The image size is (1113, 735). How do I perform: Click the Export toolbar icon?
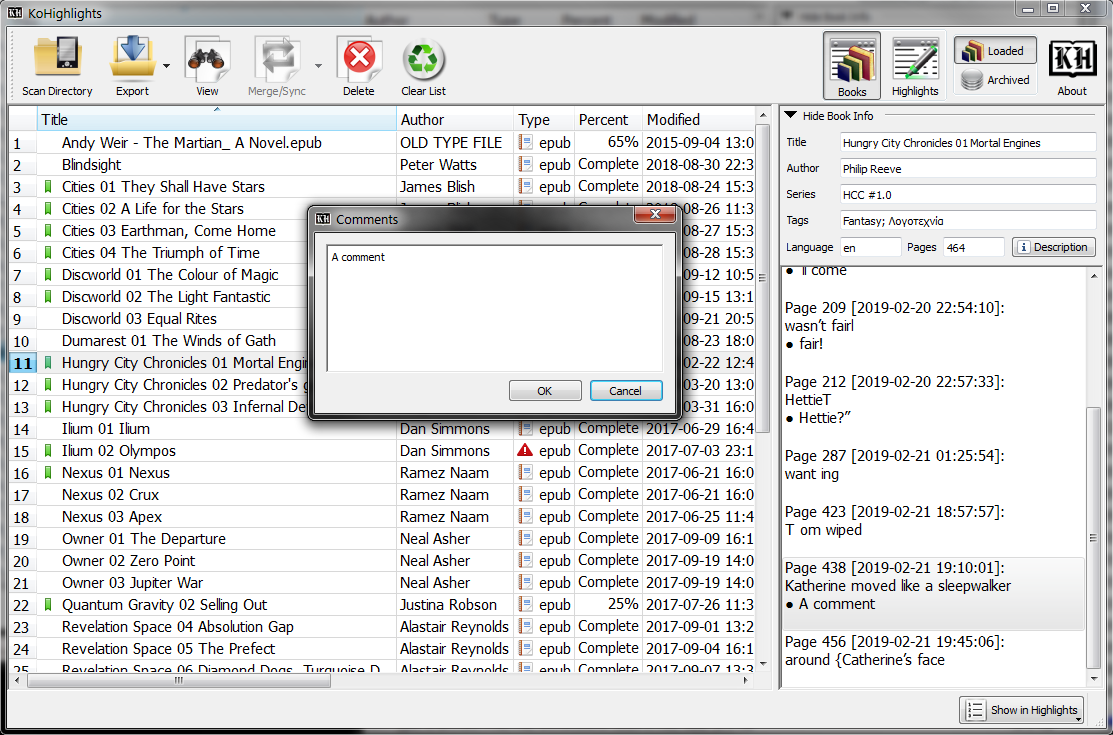132,57
